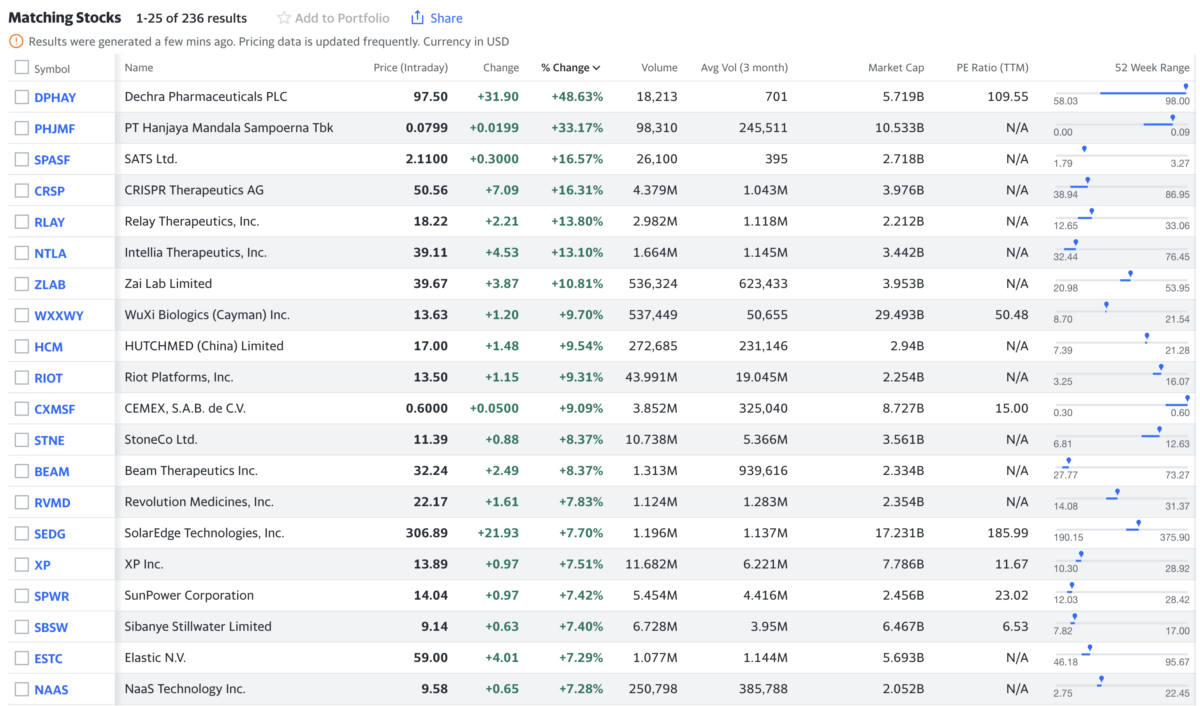
Task: Click the 185.99 PE ratio value
Action: [x=1007, y=533]
